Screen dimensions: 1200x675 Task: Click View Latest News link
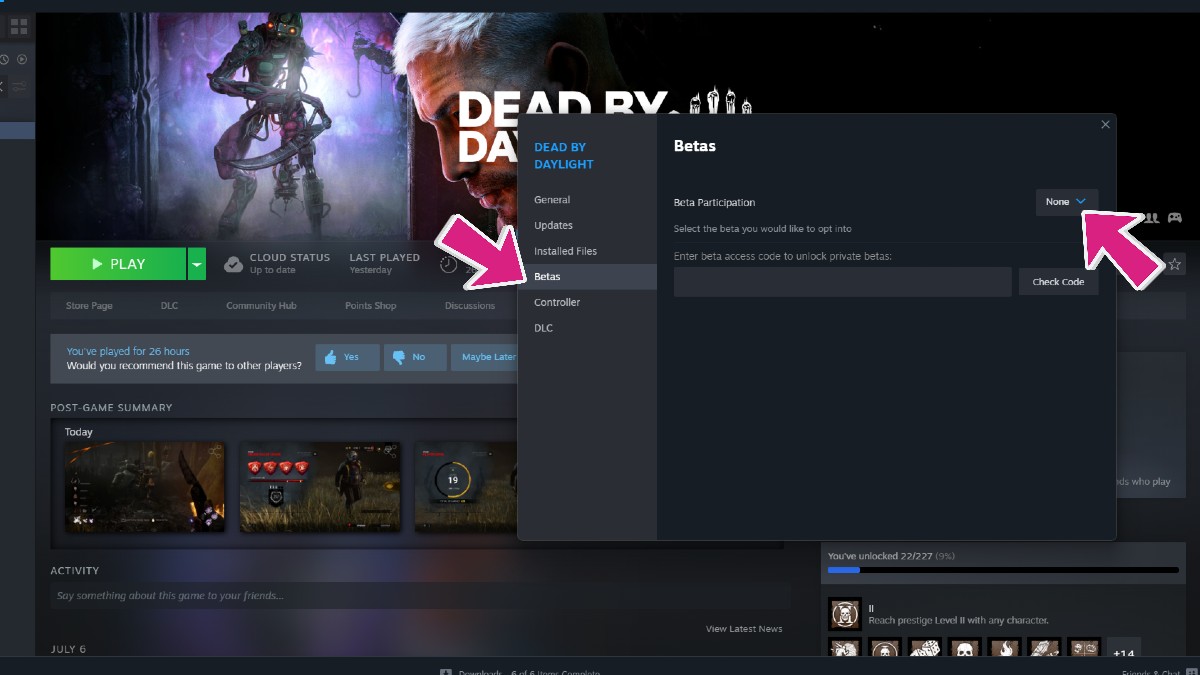[x=744, y=629]
